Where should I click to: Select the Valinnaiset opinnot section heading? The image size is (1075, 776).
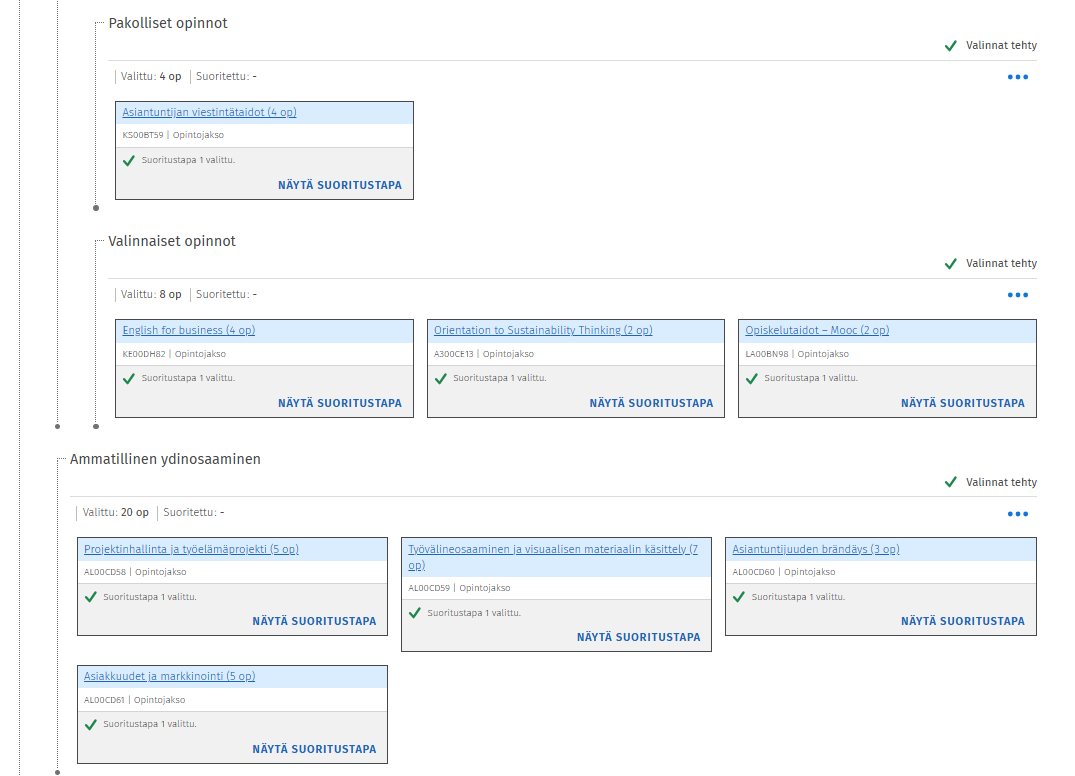coord(172,241)
